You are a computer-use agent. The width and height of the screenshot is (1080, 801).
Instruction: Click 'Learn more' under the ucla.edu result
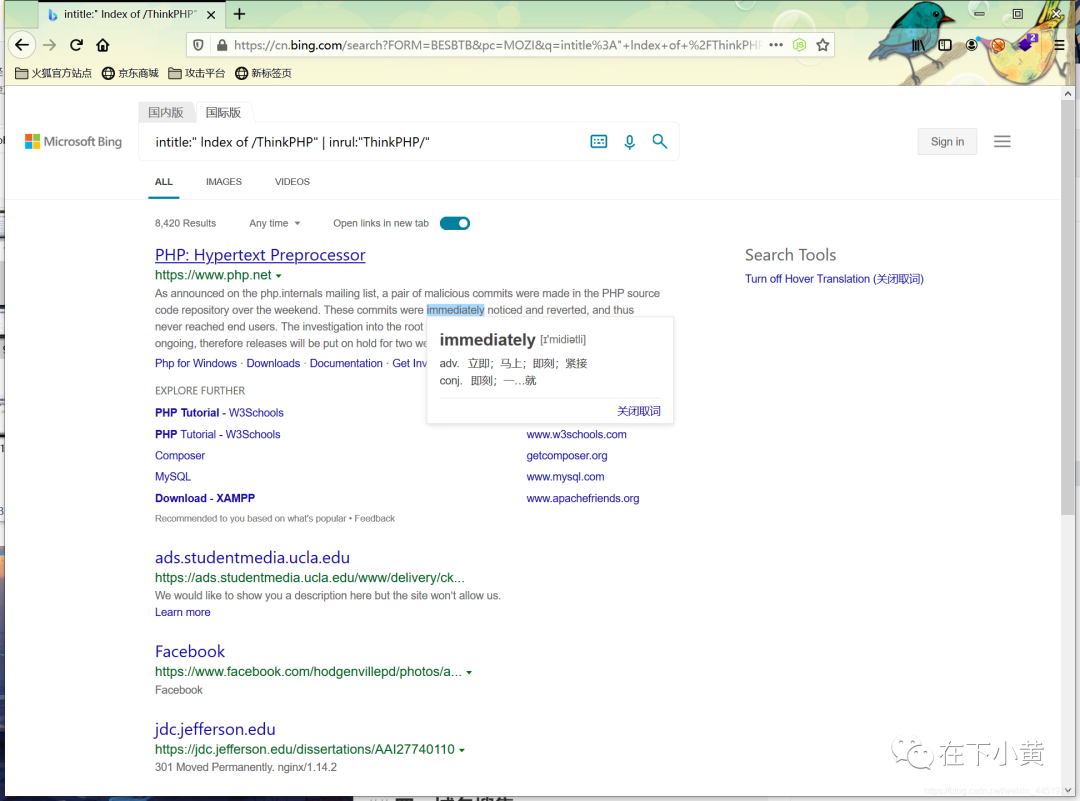coord(183,612)
